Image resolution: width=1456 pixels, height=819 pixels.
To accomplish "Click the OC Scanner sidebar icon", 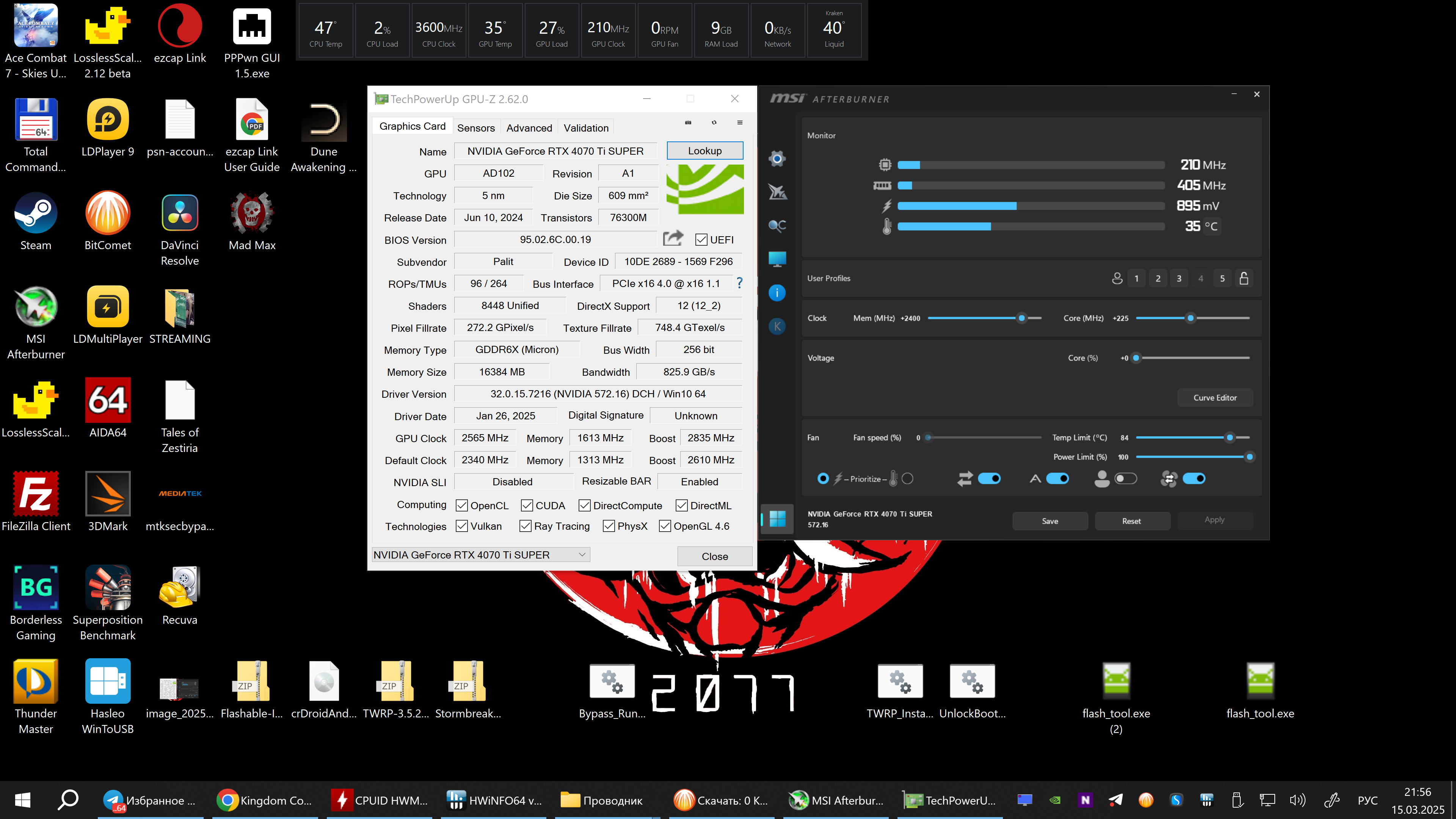I will tap(777, 226).
